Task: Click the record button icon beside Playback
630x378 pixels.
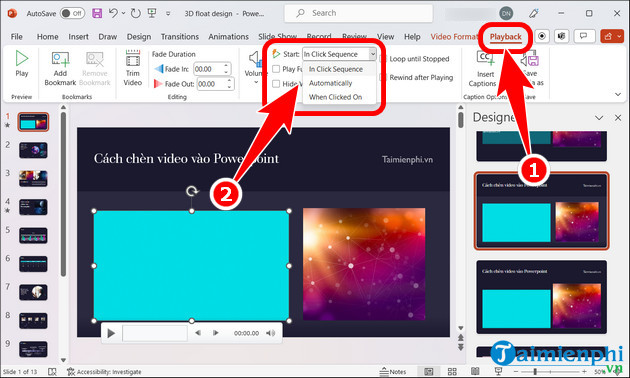Action: 542,36
